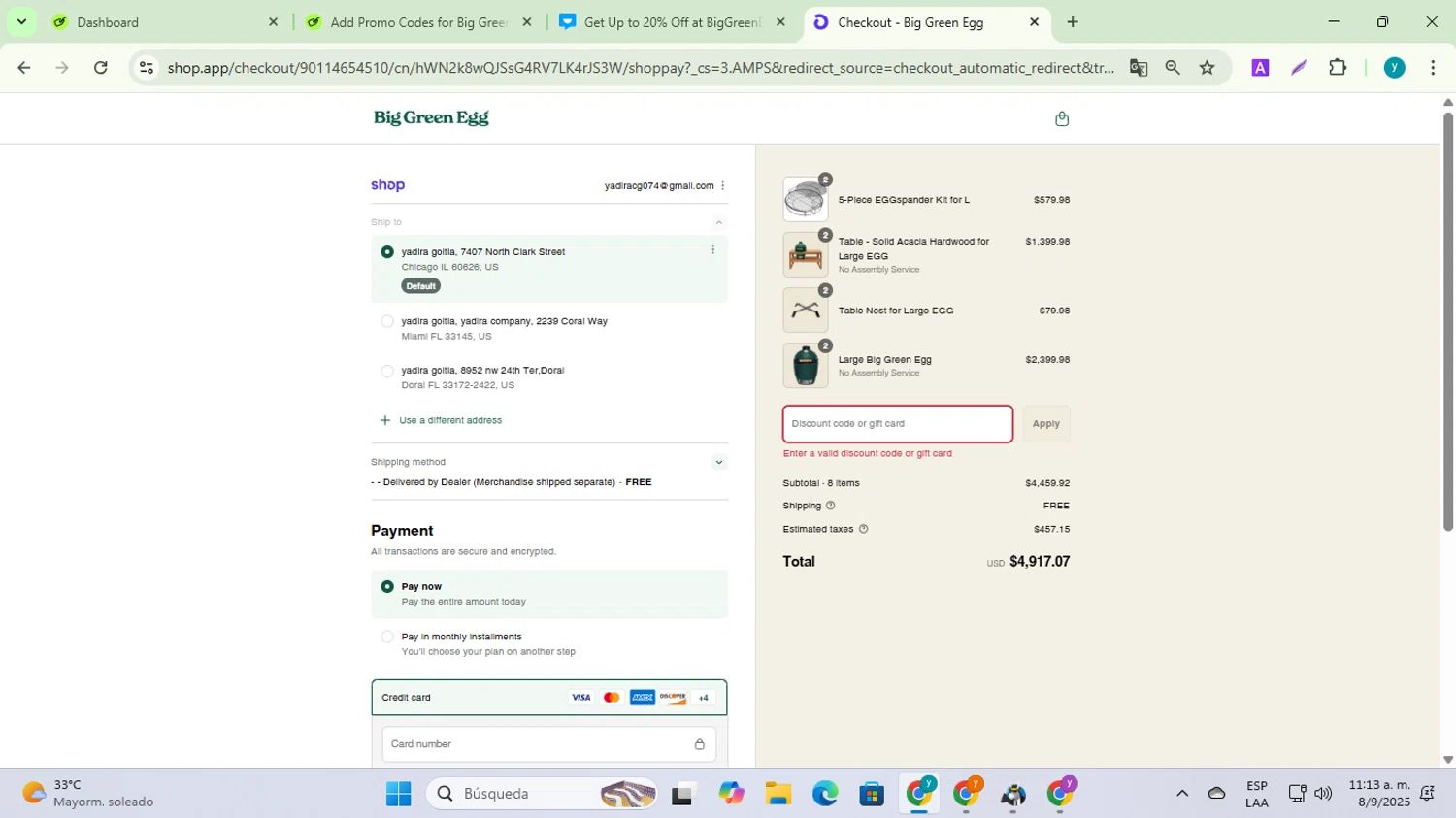Viewport: 1456px width, 818px height.
Task: Open the shopping bag cart icon
Action: click(x=1061, y=118)
